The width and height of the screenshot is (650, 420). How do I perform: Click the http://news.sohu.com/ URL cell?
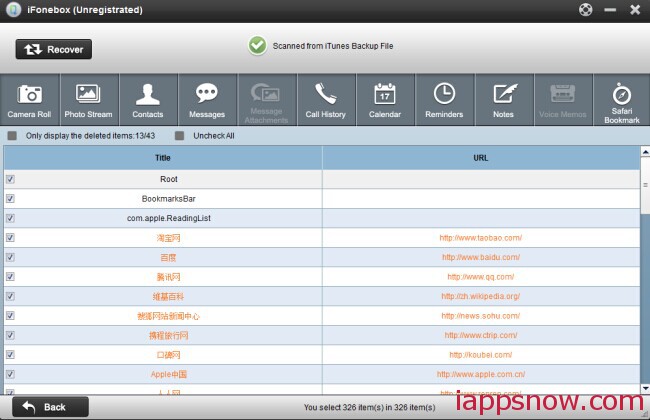coord(481,316)
